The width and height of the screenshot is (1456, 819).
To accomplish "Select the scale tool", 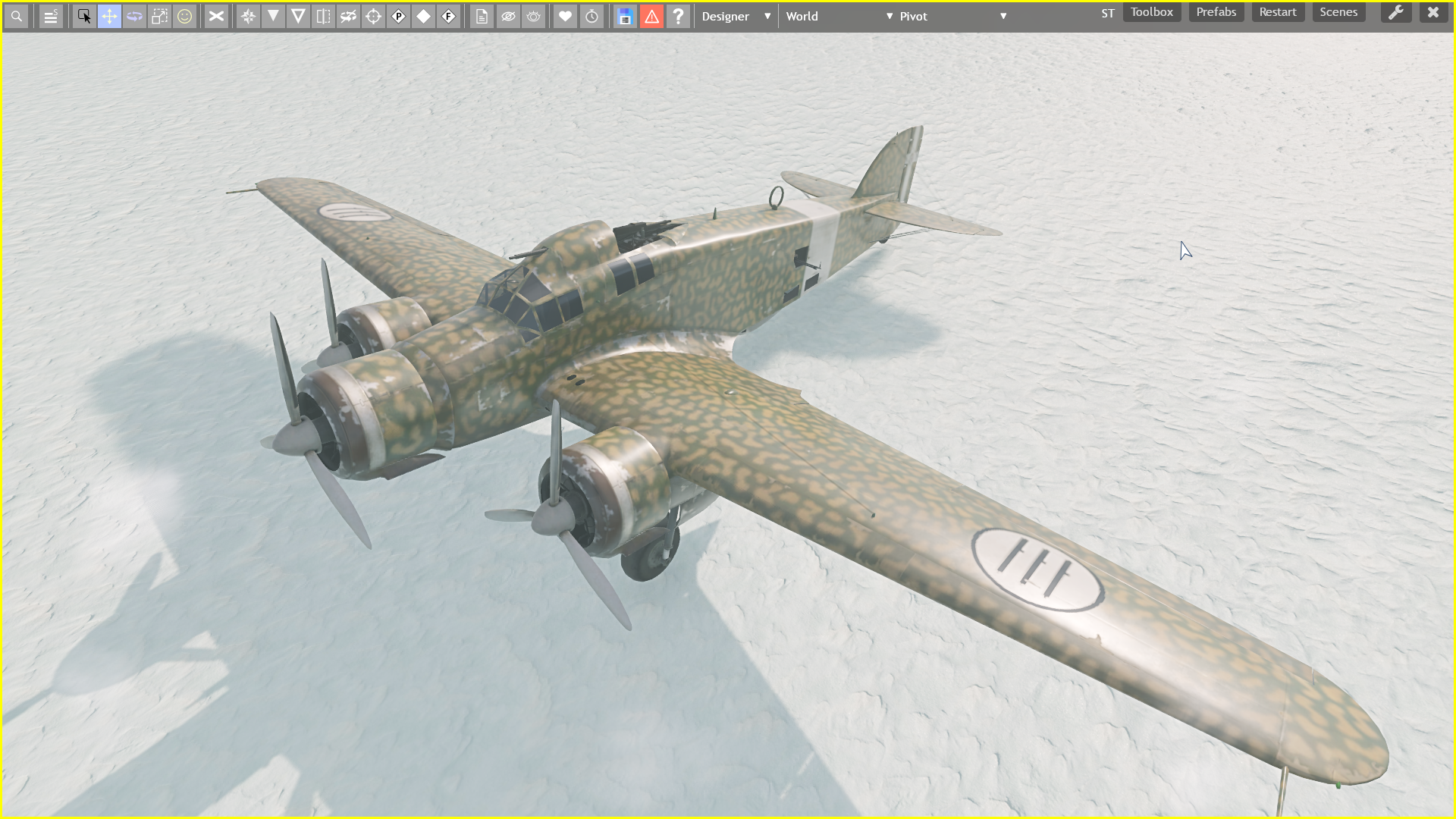I will (159, 16).
